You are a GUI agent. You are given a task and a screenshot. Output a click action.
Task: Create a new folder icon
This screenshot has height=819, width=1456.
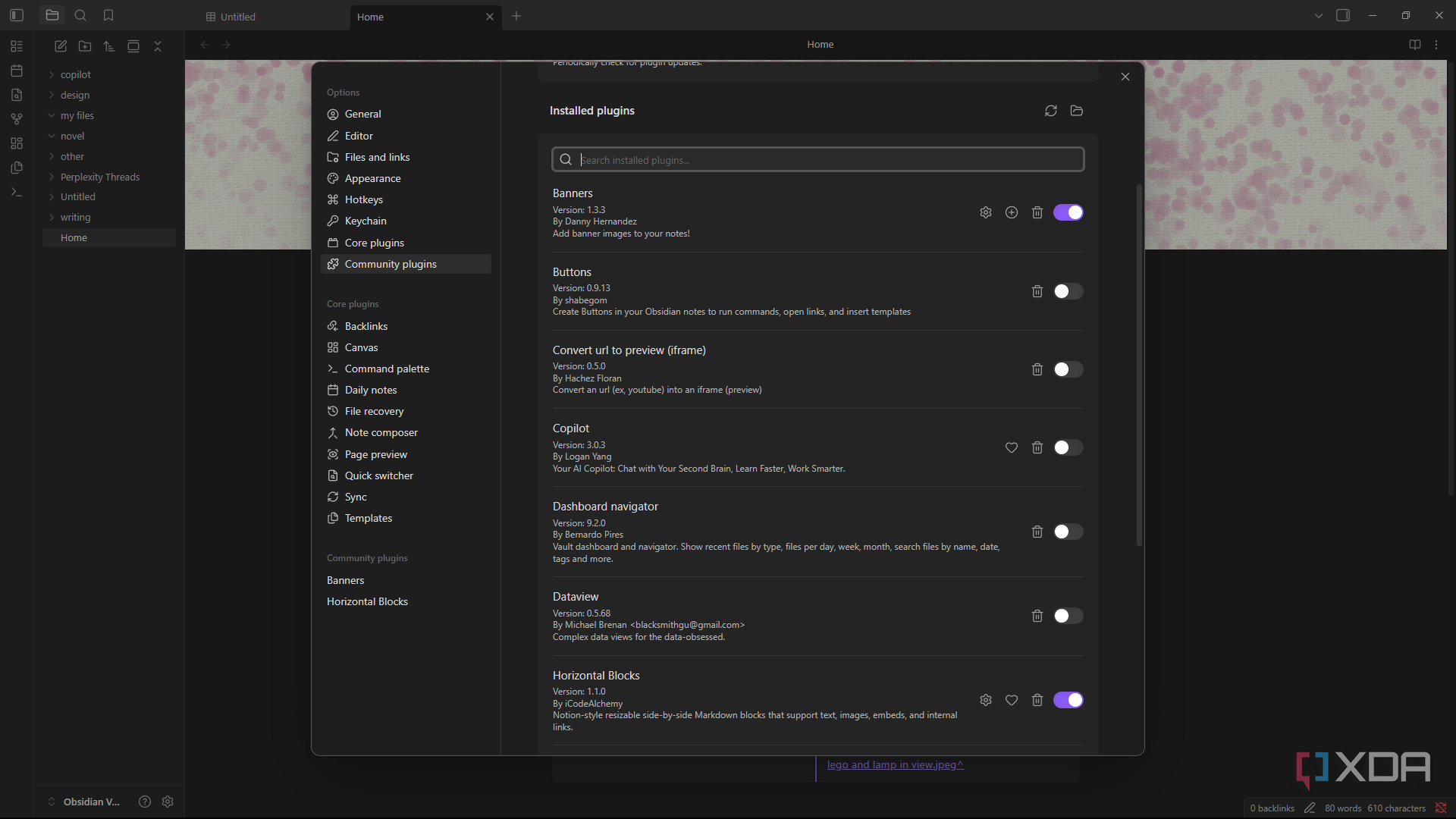(x=85, y=46)
